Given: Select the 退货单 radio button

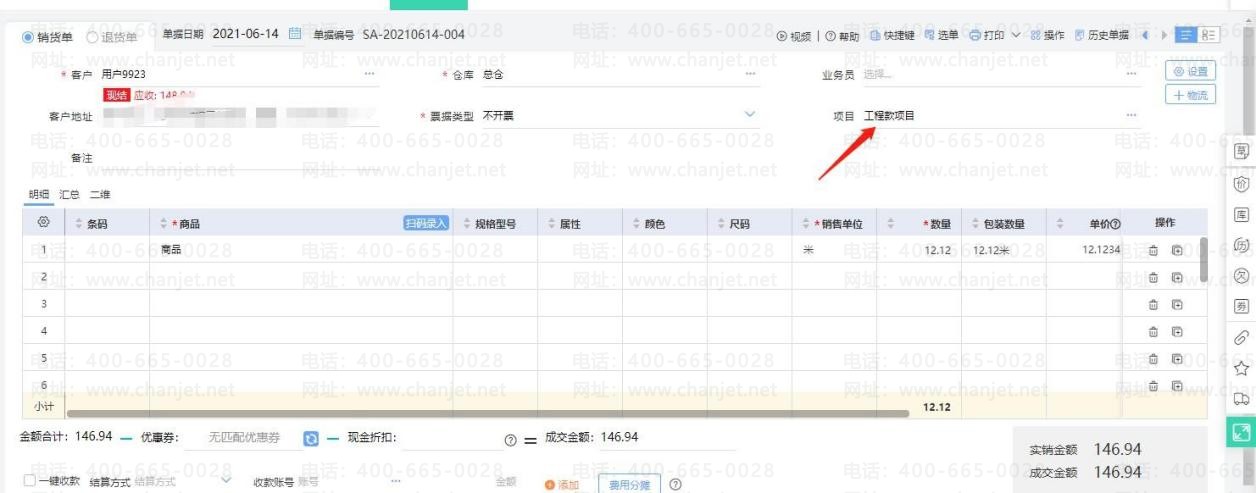Looking at the screenshot, I should click(x=93, y=37).
